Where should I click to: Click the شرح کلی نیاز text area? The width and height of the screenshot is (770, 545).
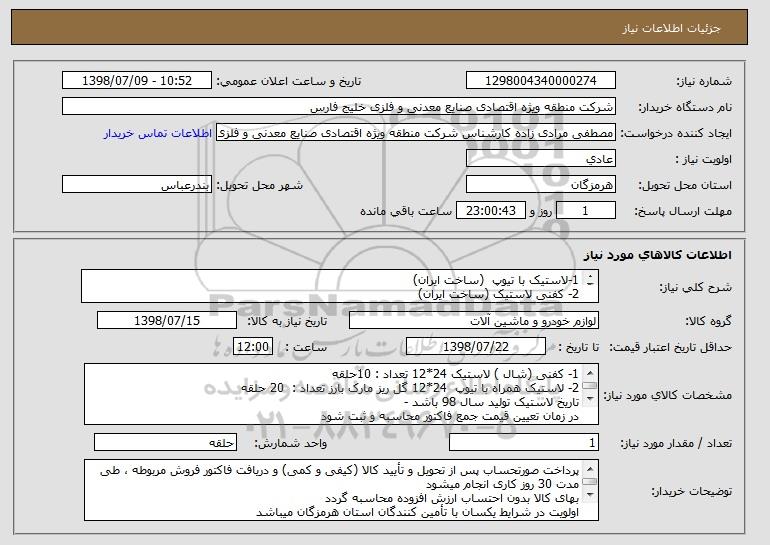(x=340, y=286)
